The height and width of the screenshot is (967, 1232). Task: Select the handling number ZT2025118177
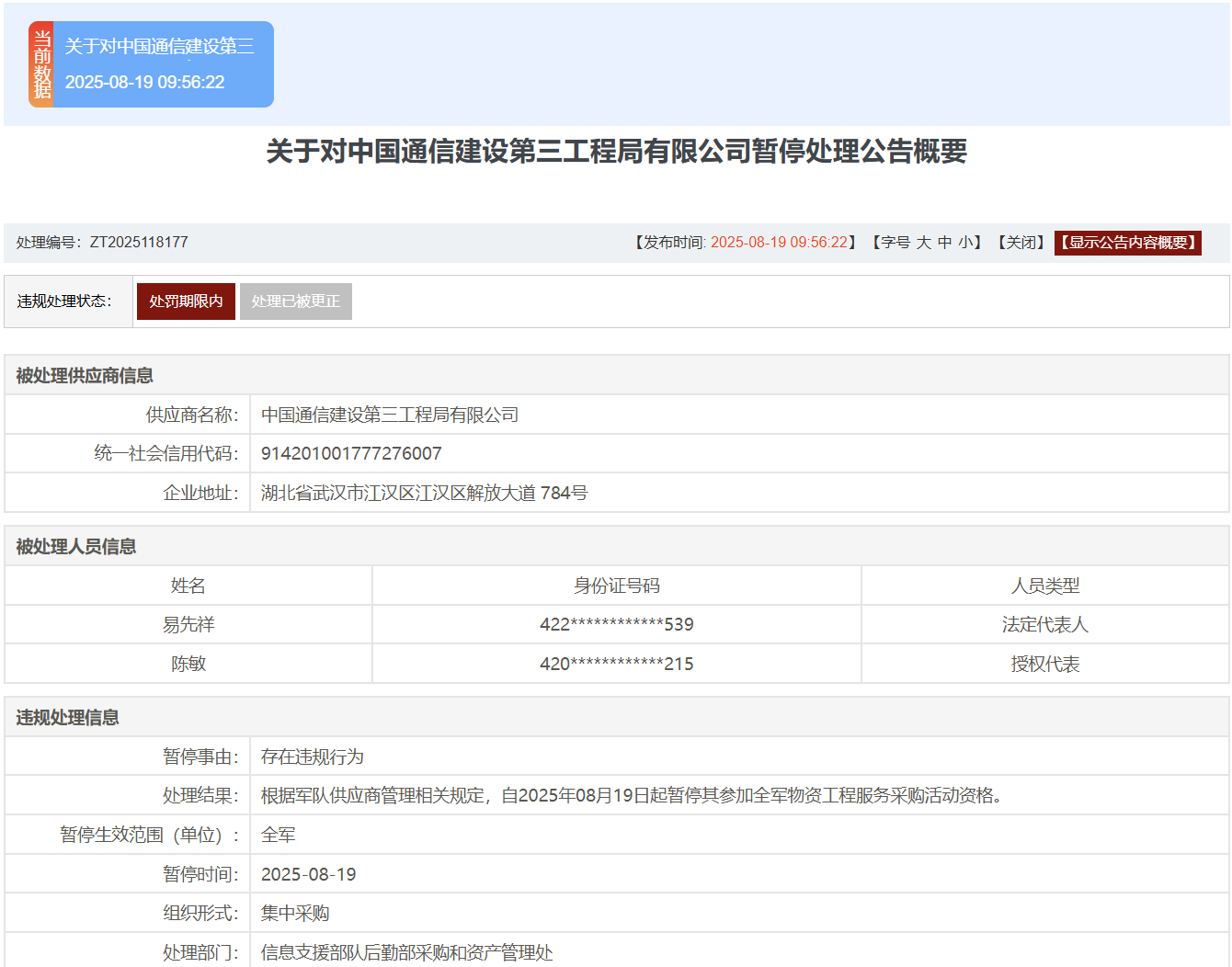[x=139, y=243]
